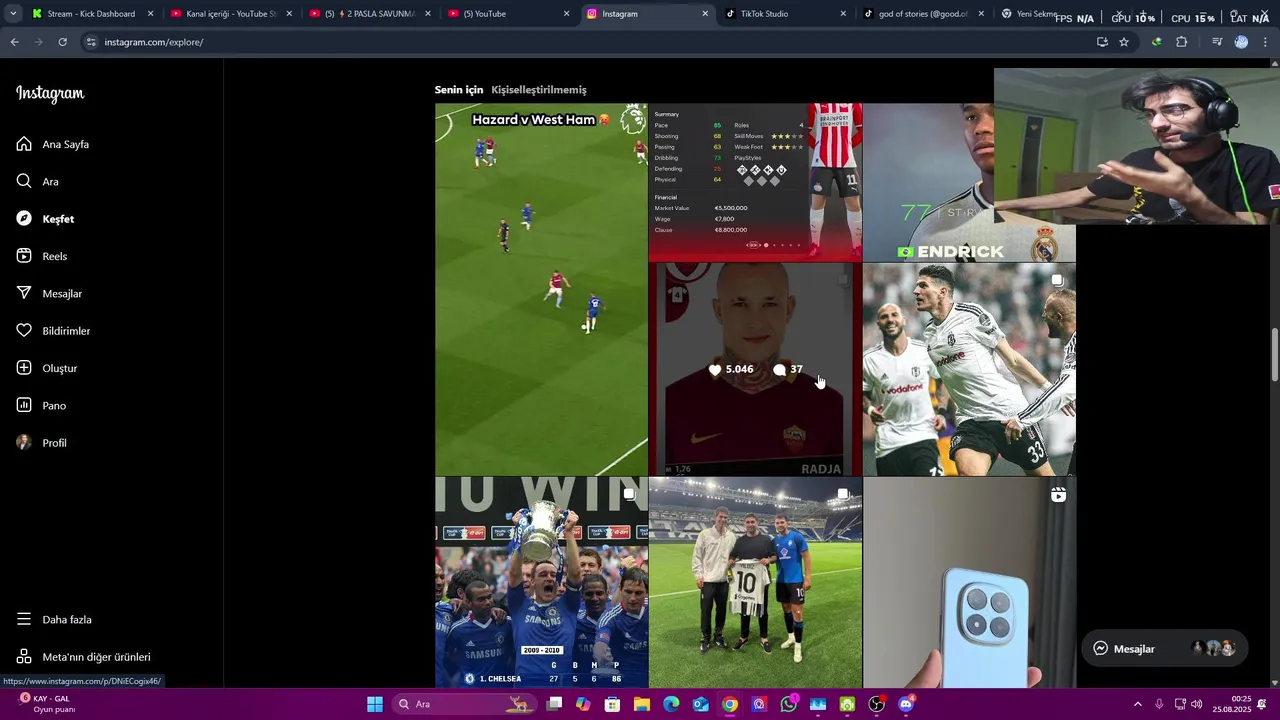
Task: Open WhatsApp from the taskbar
Action: click(789, 704)
